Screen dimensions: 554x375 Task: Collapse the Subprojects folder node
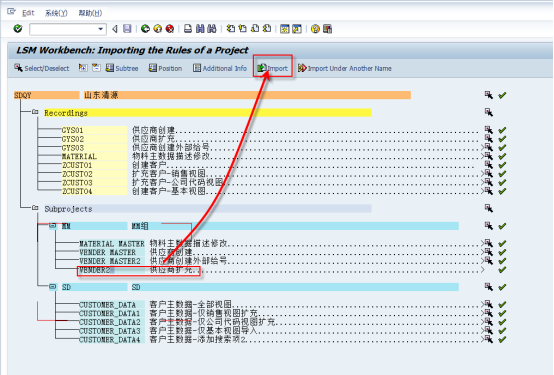(35, 207)
